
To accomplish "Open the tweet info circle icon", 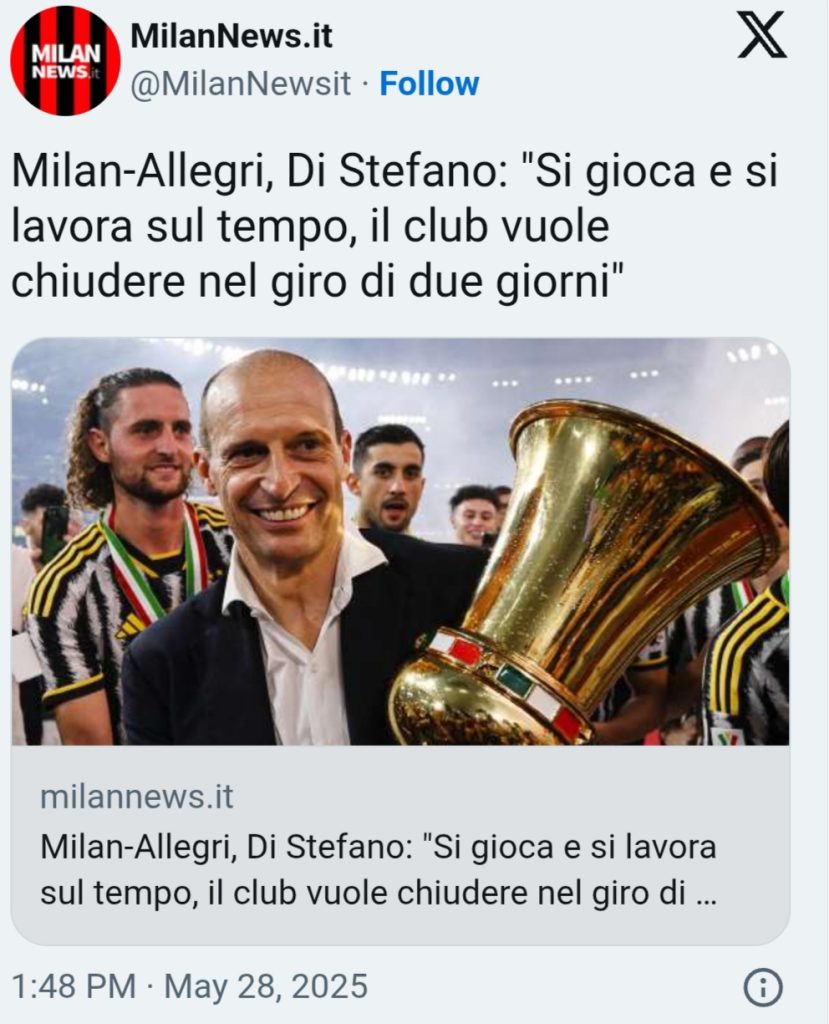I will click(x=763, y=987).
